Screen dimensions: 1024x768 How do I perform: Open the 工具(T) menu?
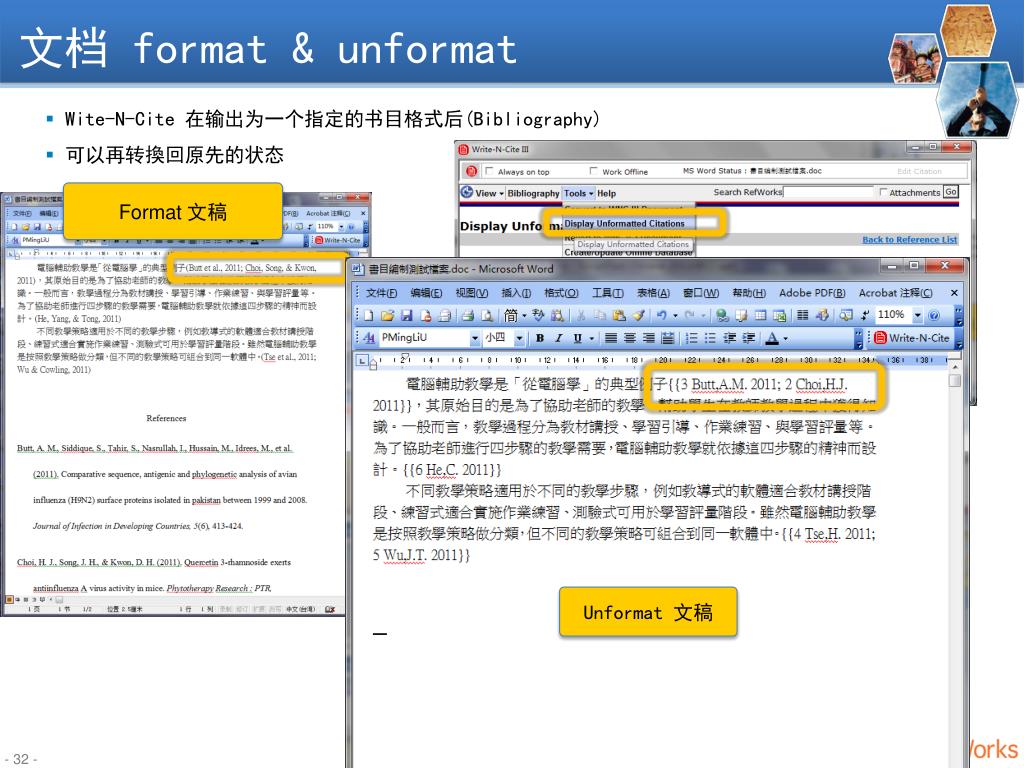(x=607, y=293)
